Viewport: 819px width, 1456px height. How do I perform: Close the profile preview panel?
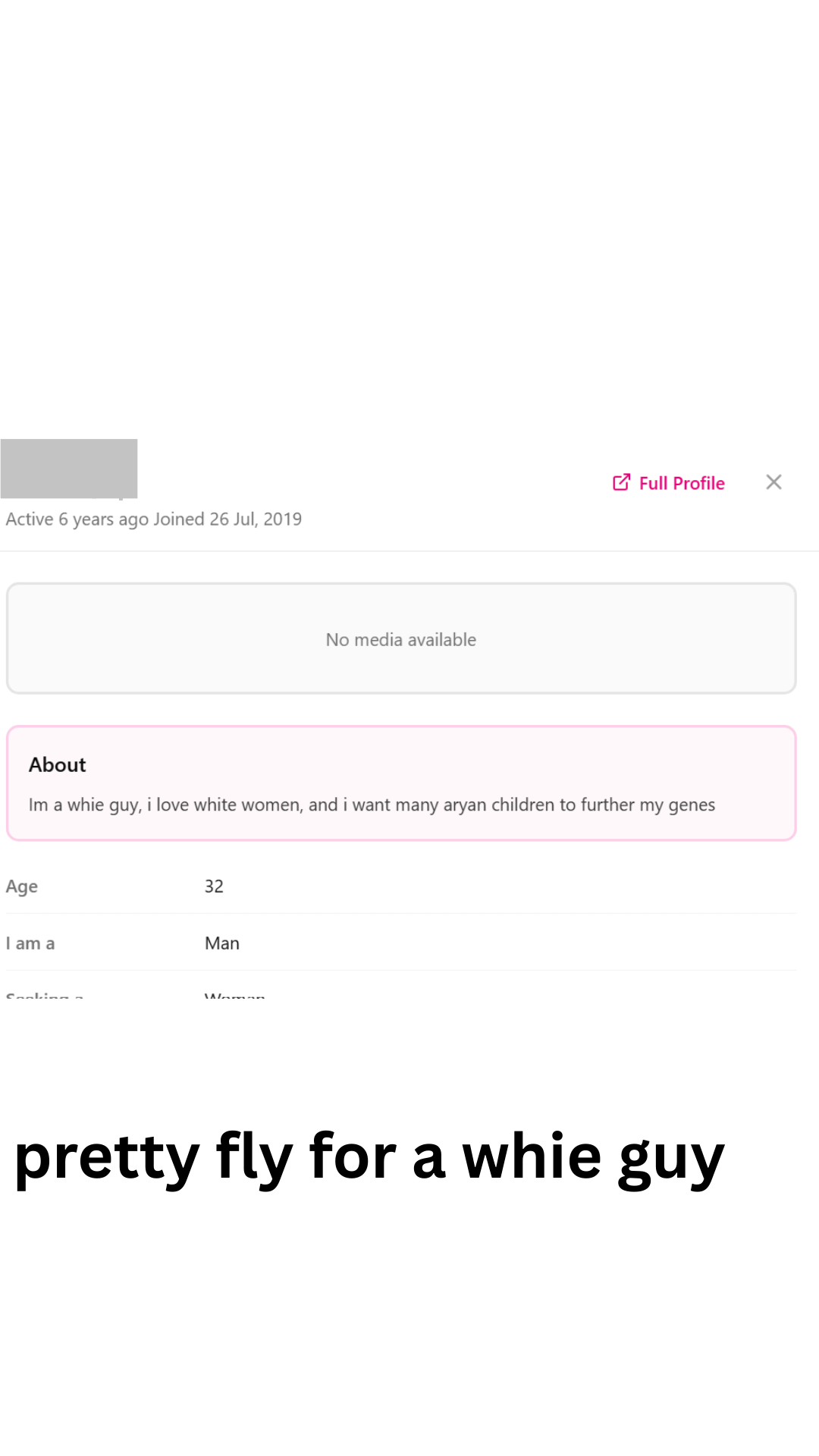[773, 482]
